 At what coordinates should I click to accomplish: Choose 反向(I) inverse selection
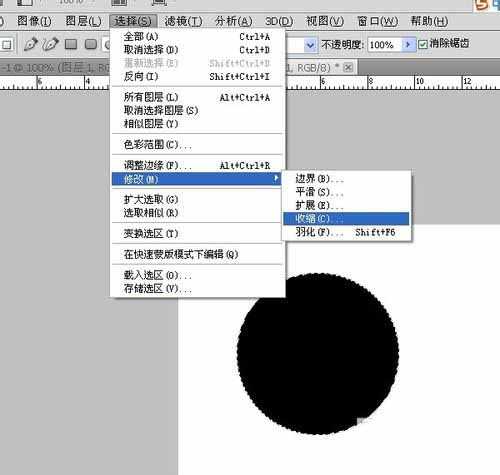coord(197,77)
